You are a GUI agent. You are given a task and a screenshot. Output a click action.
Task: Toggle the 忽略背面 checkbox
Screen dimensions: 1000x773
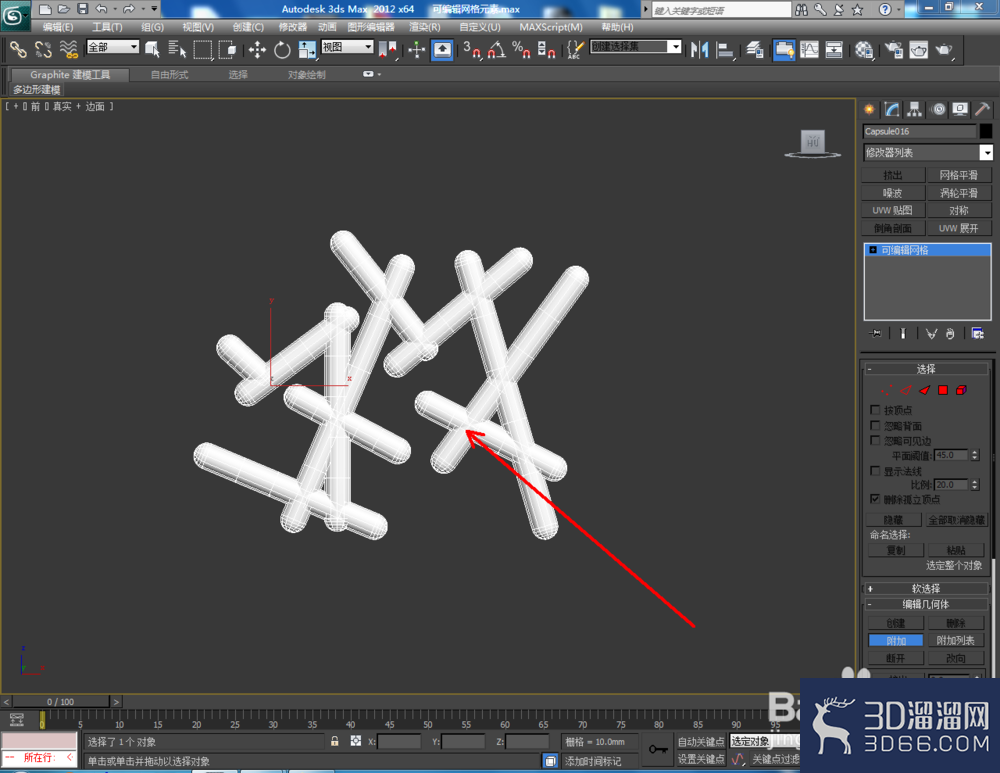click(875, 425)
